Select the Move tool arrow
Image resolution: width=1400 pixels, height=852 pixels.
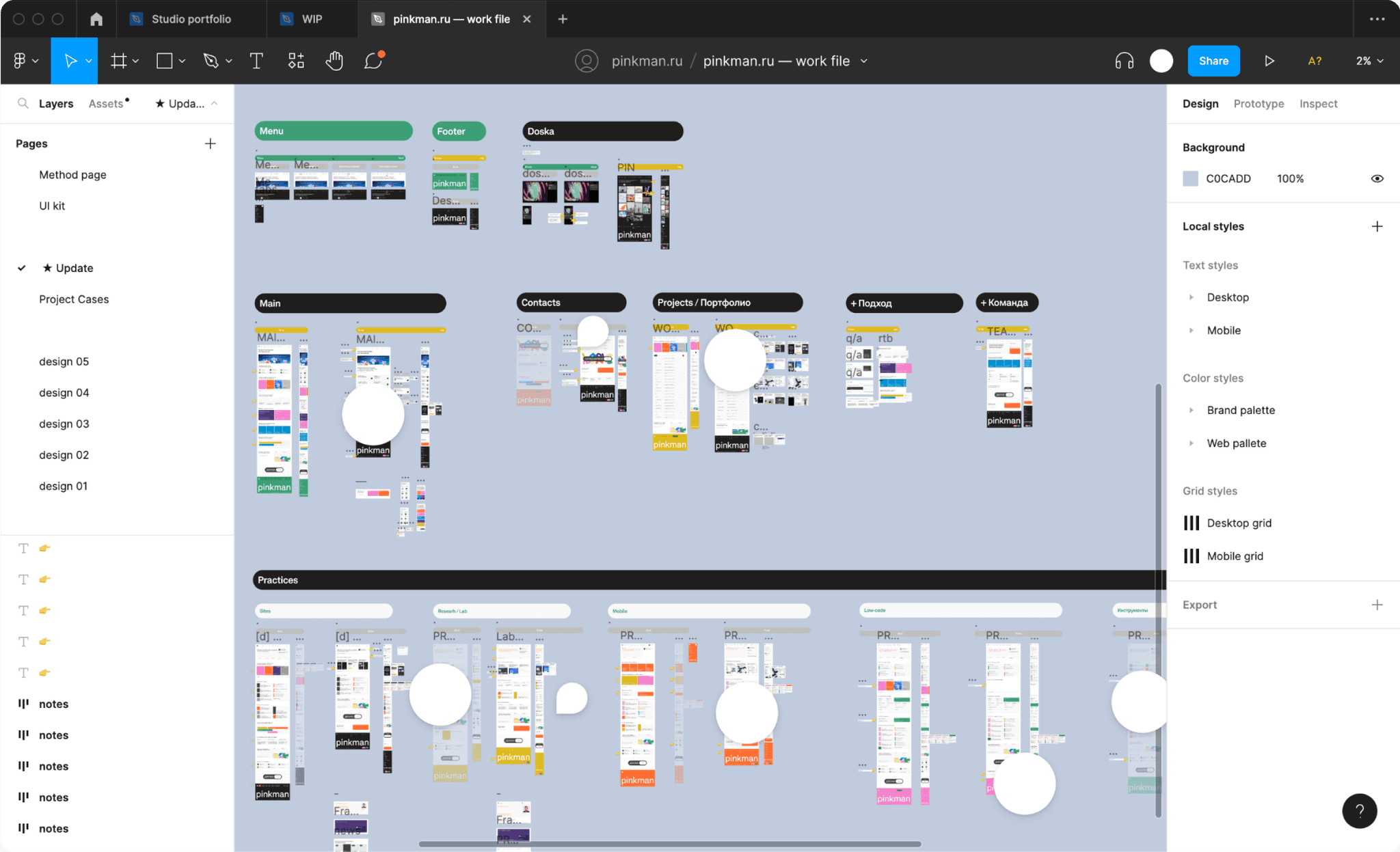coord(70,61)
